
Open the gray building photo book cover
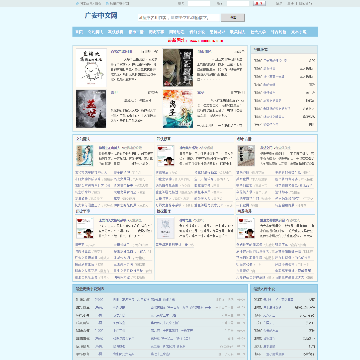[x=246, y=156]
